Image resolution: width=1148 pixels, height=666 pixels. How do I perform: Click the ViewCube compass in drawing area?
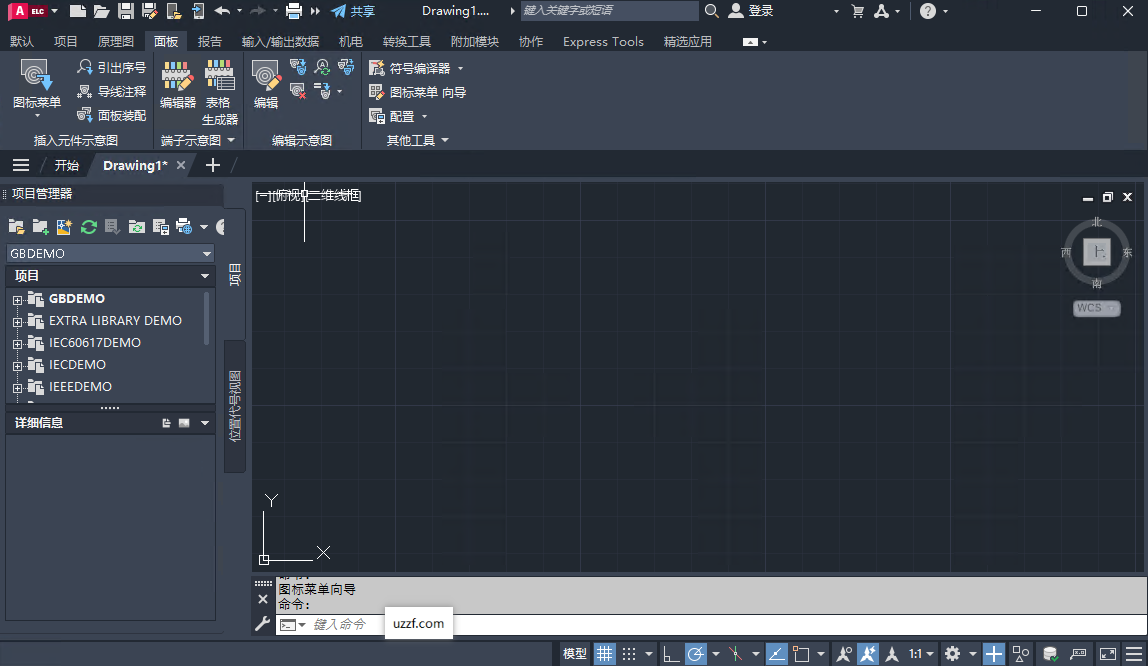pyautogui.click(x=1097, y=253)
